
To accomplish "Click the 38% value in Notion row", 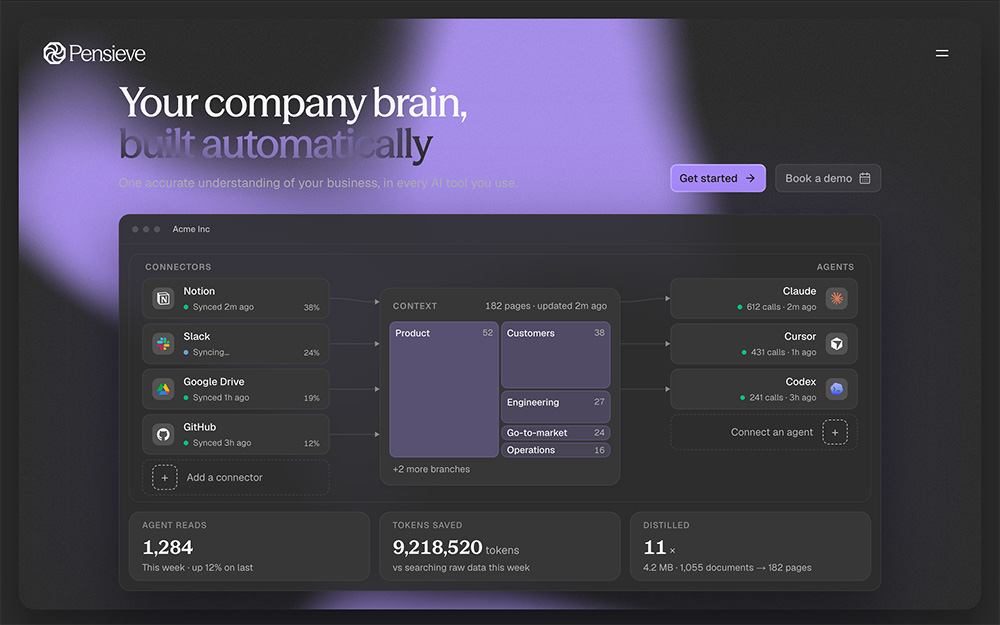I will click(x=311, y=307).
